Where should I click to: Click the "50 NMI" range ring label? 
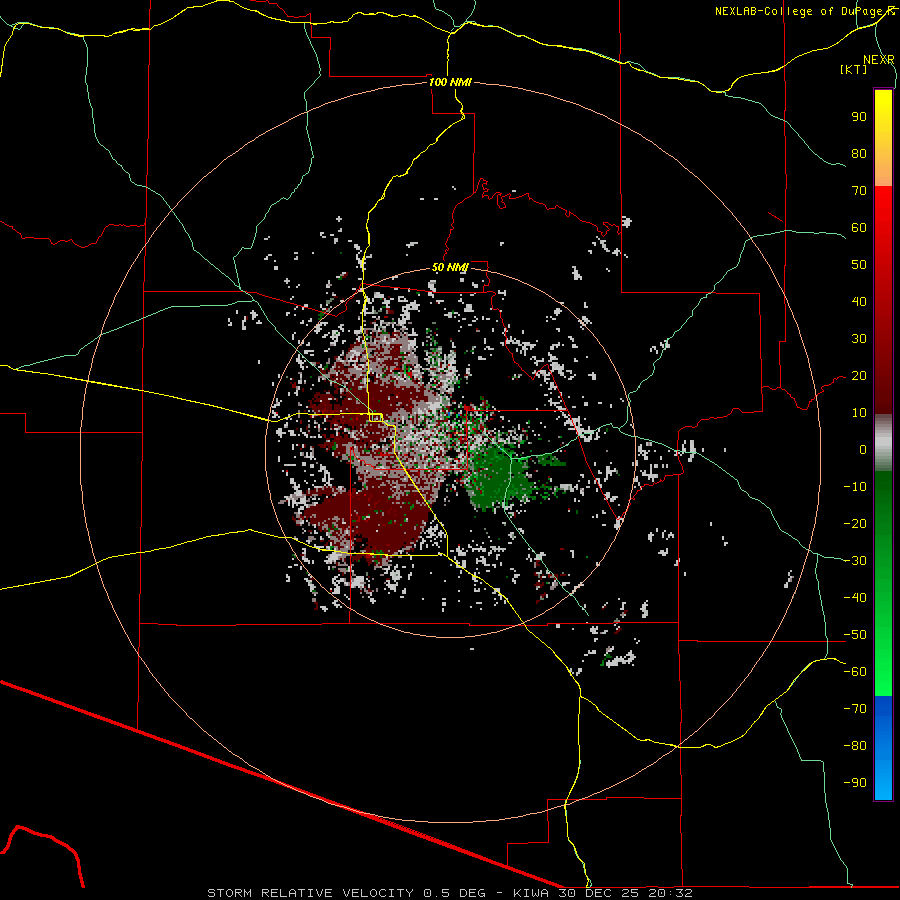[450, 267]
